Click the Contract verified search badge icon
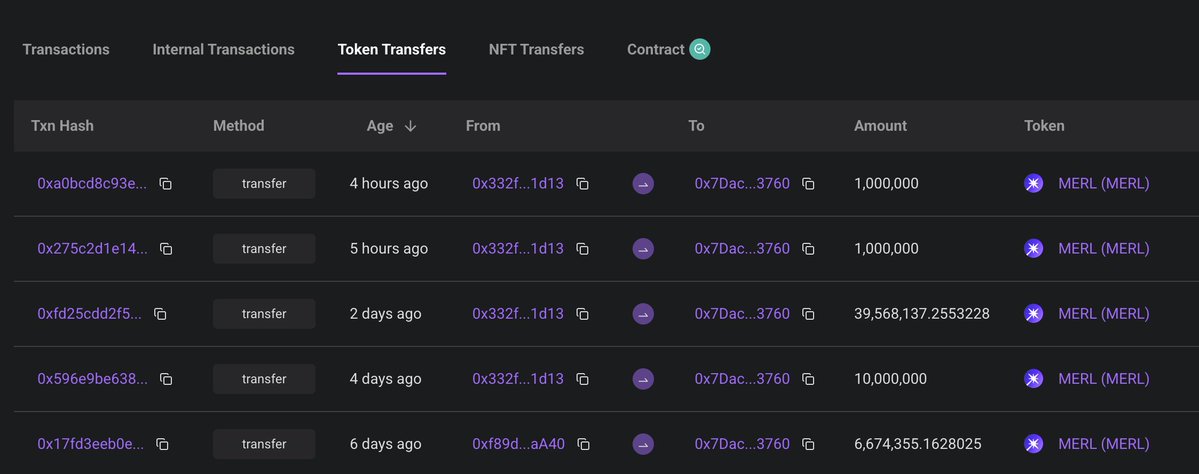 [x=700, y=49]
